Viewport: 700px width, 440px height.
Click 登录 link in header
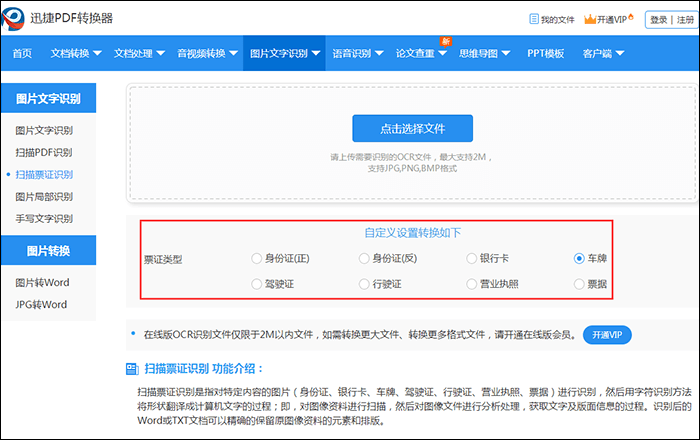tap(658, 20)
